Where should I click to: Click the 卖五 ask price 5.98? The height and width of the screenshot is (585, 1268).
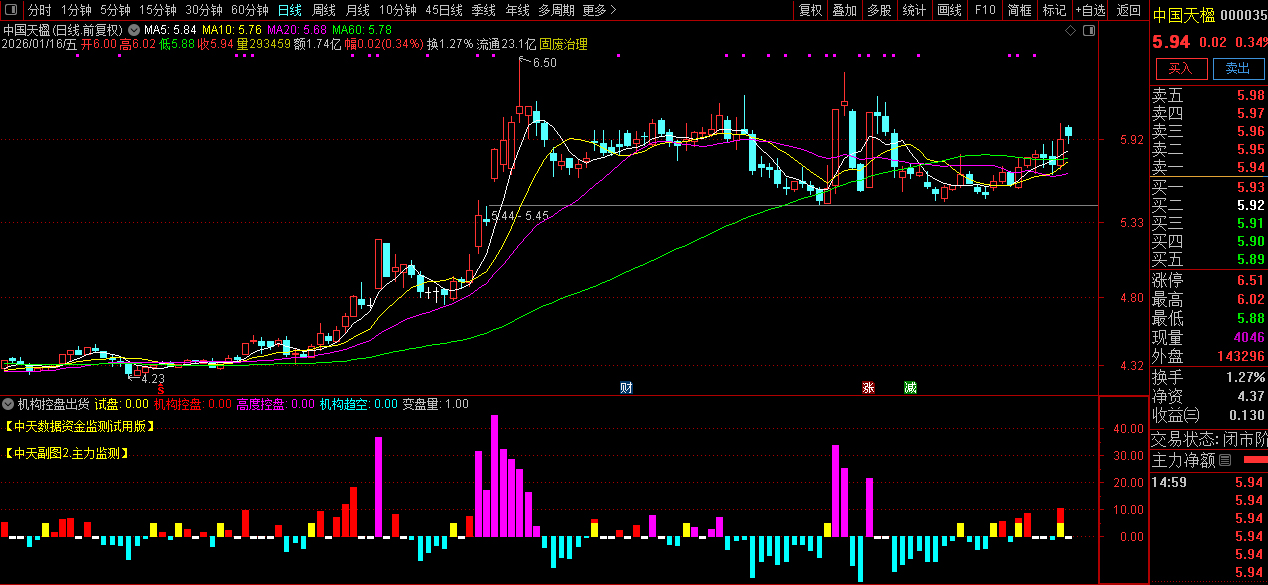pos(1250,95)
